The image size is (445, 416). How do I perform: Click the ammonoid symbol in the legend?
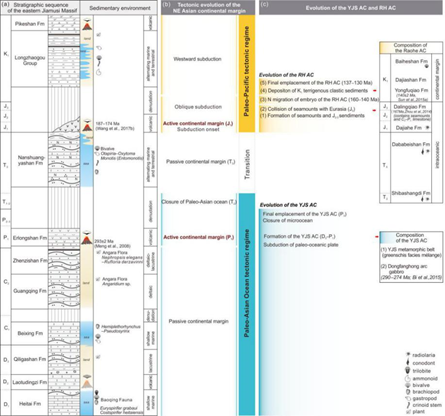(x=407, y=378)
